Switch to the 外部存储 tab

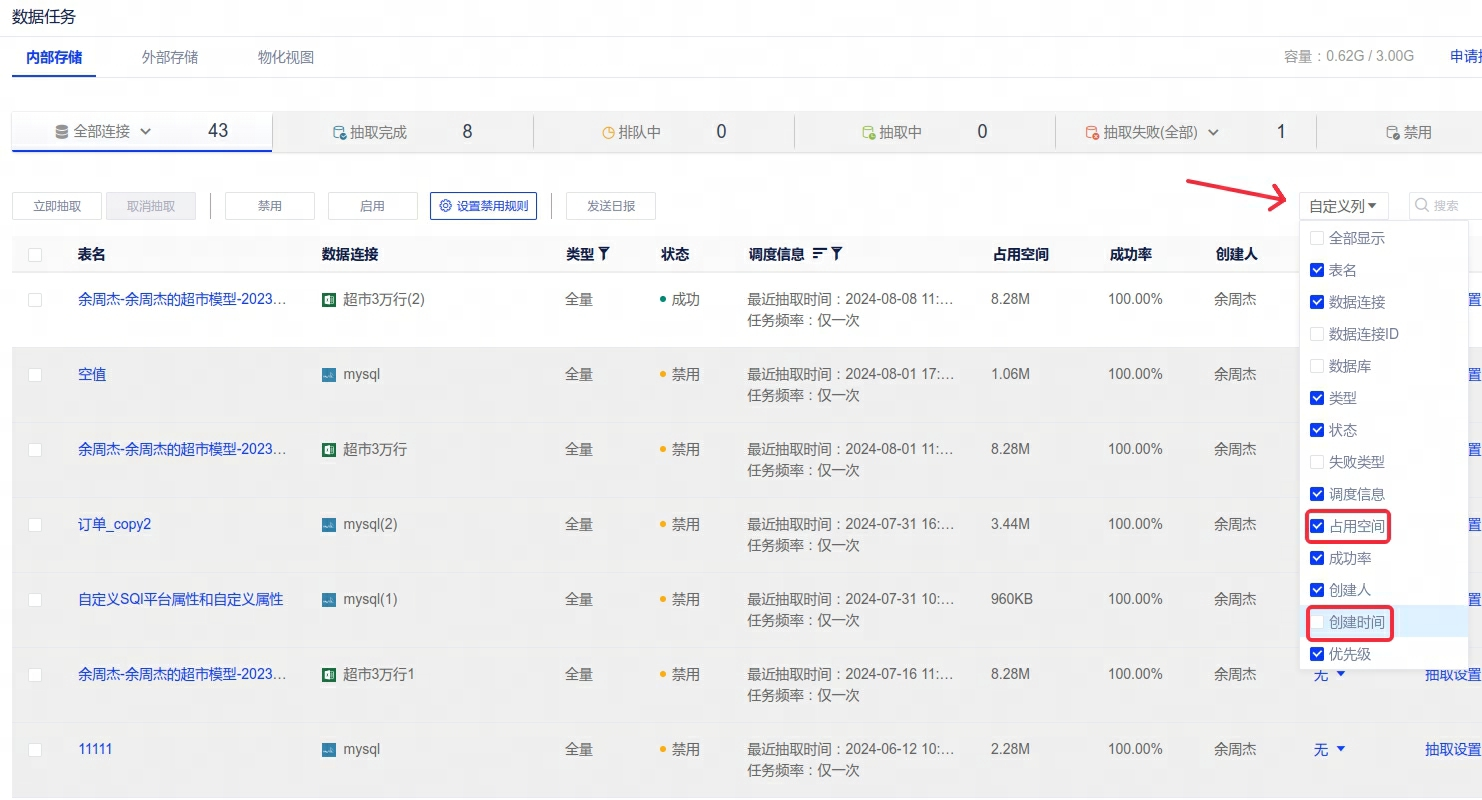click(170, 57)
